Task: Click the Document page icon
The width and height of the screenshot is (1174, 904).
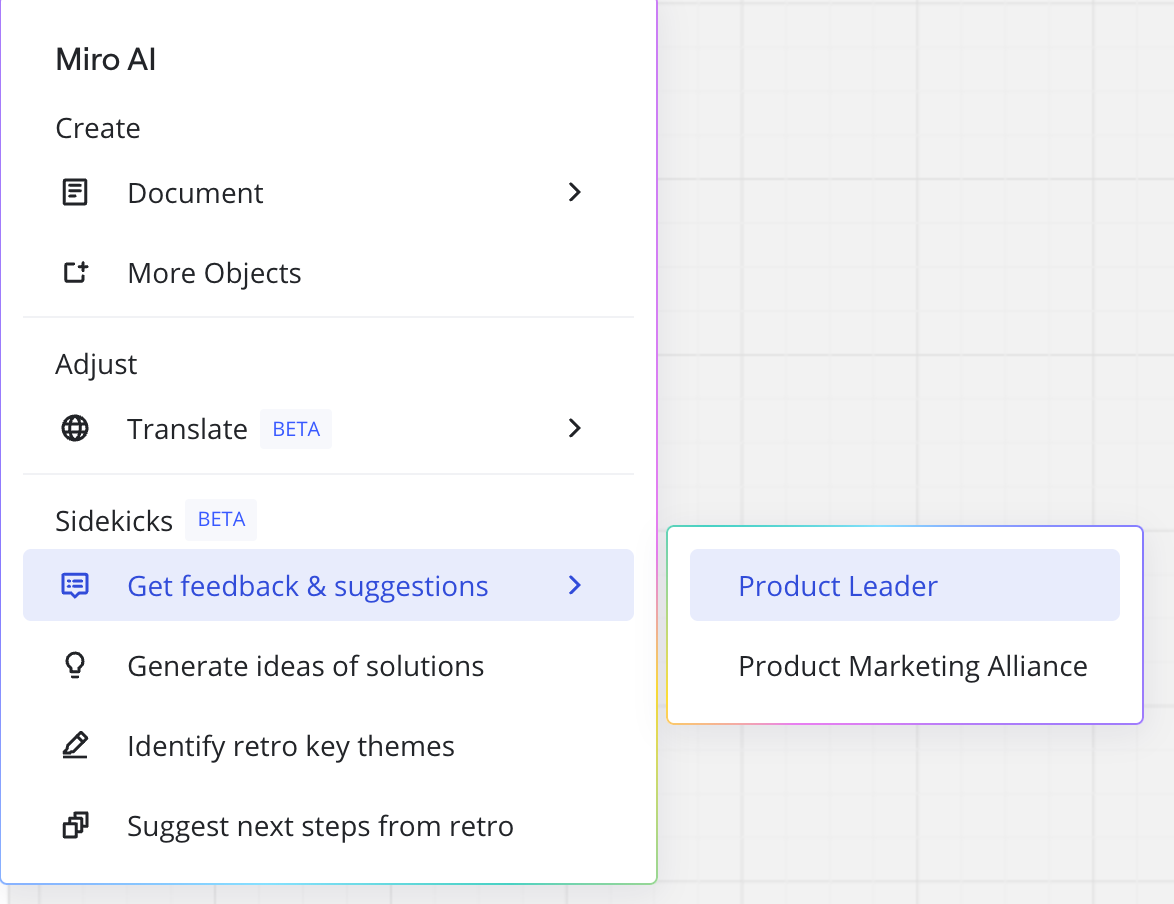Action: [75, 193]
